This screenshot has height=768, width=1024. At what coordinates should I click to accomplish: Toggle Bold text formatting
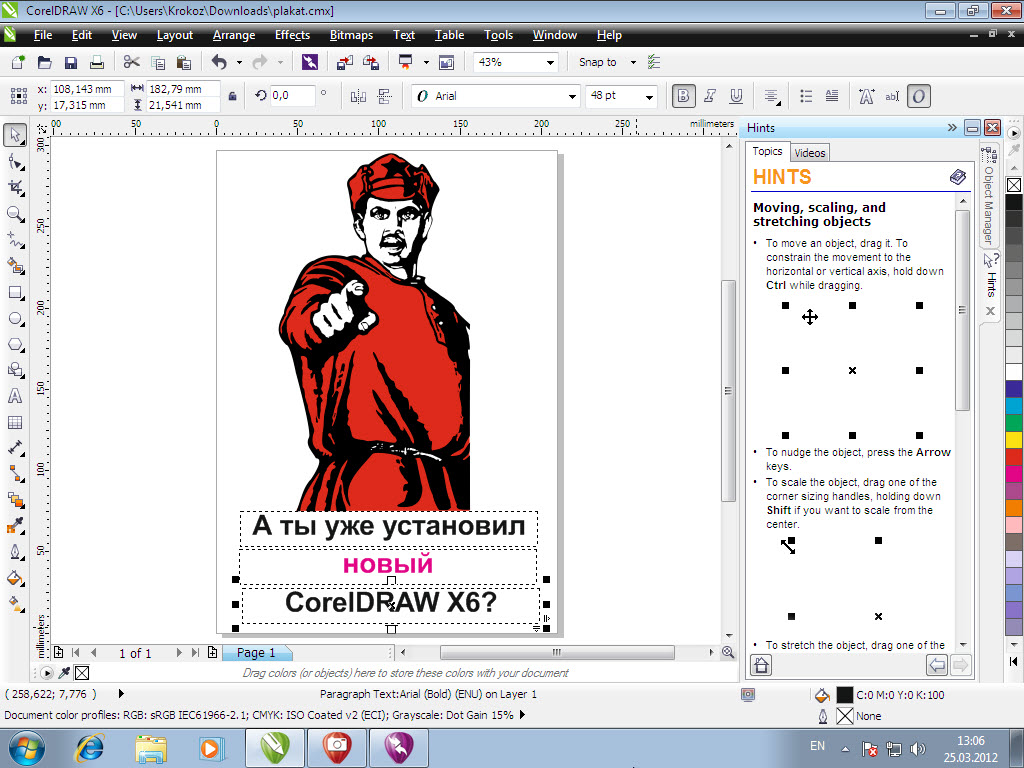click(684, 96)
